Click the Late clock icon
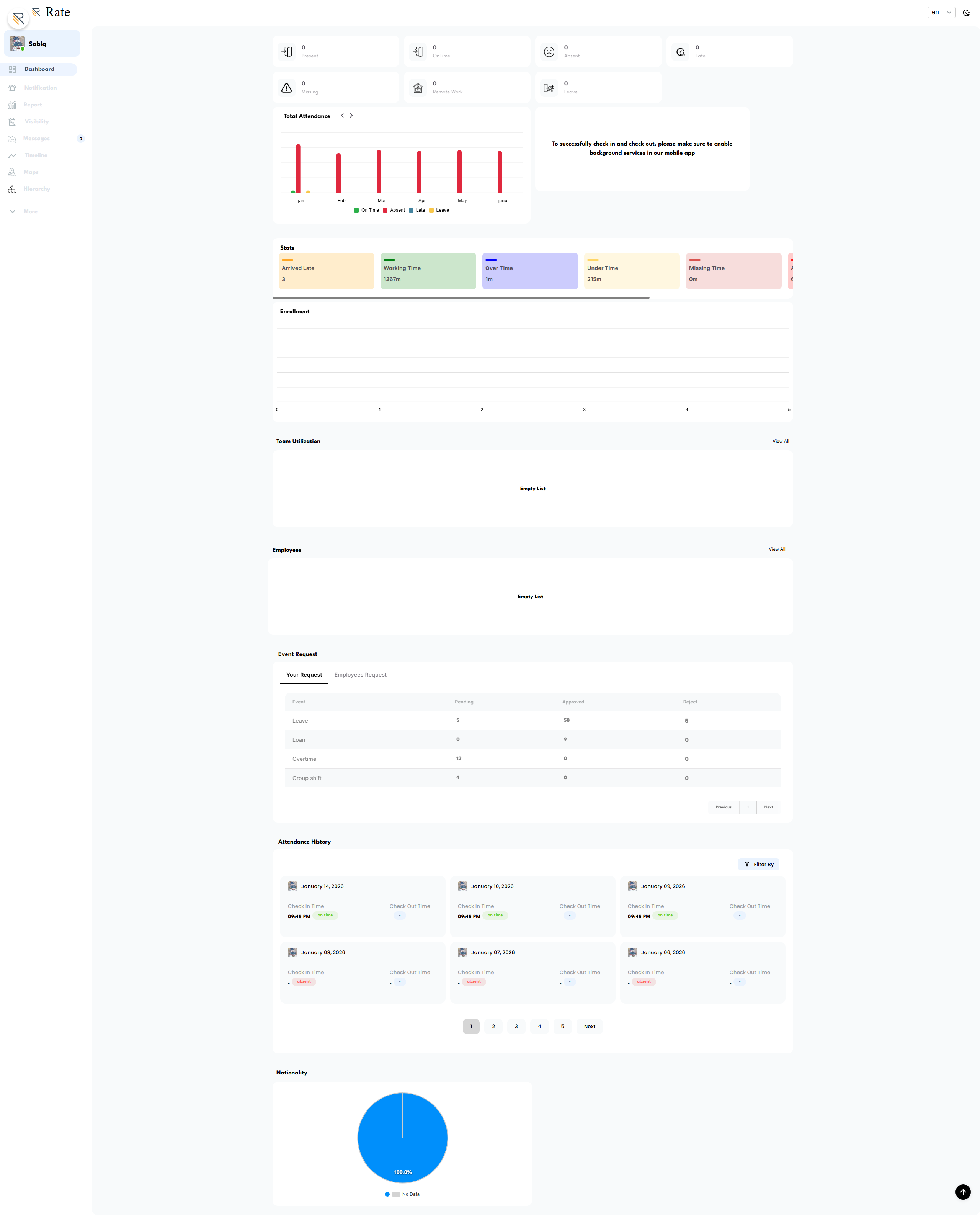 pyautogui.click(x=681, y=52)
